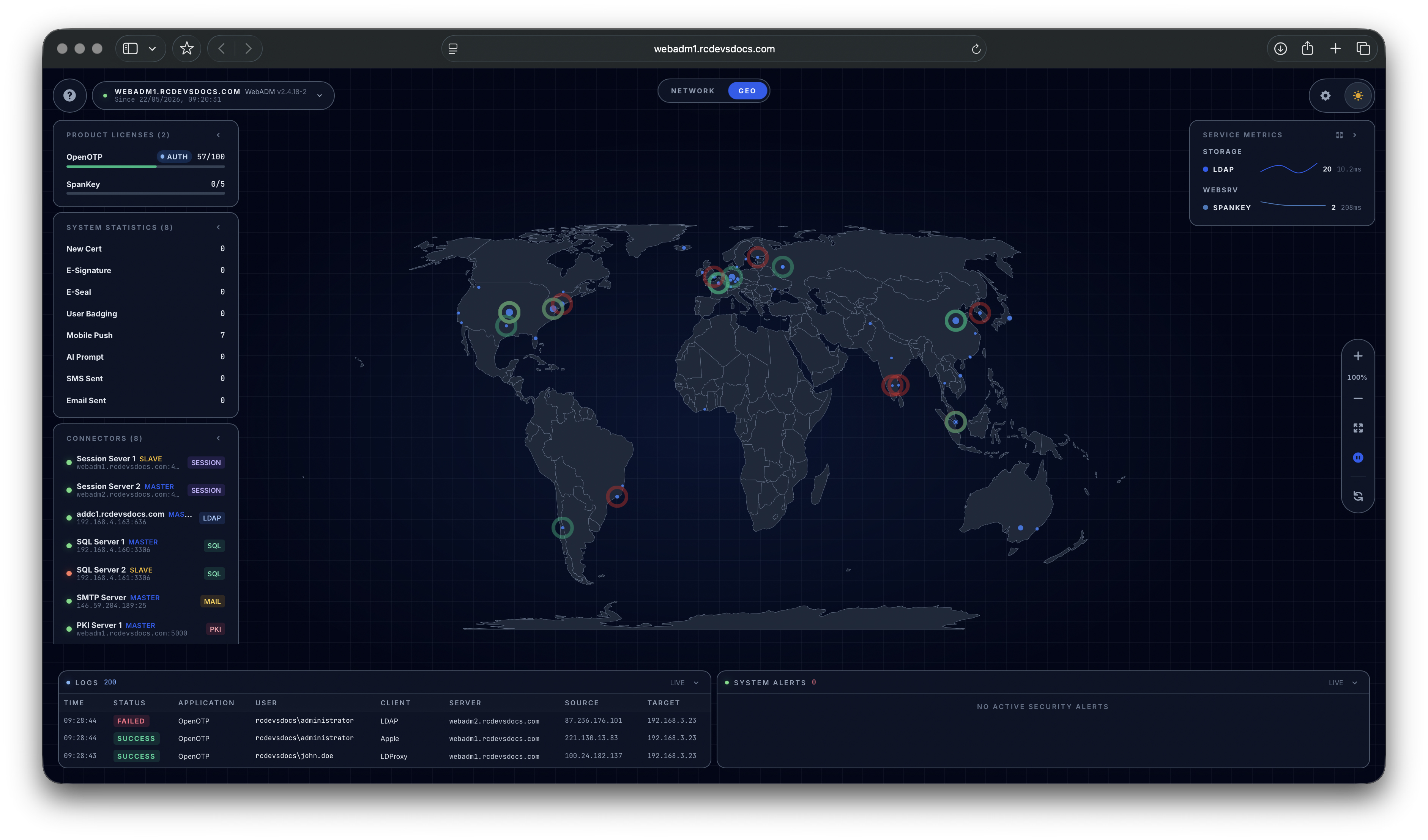Image resolution: width=1428 pixels, height=840 pixels.
Task: Click the green map marker in Singapore
Action: pyautogui.click(x=955, y=422)
